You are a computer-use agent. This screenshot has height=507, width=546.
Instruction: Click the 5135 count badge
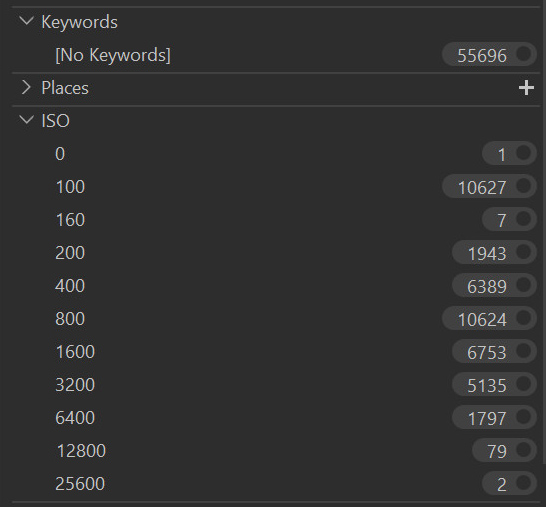[494, 384]
